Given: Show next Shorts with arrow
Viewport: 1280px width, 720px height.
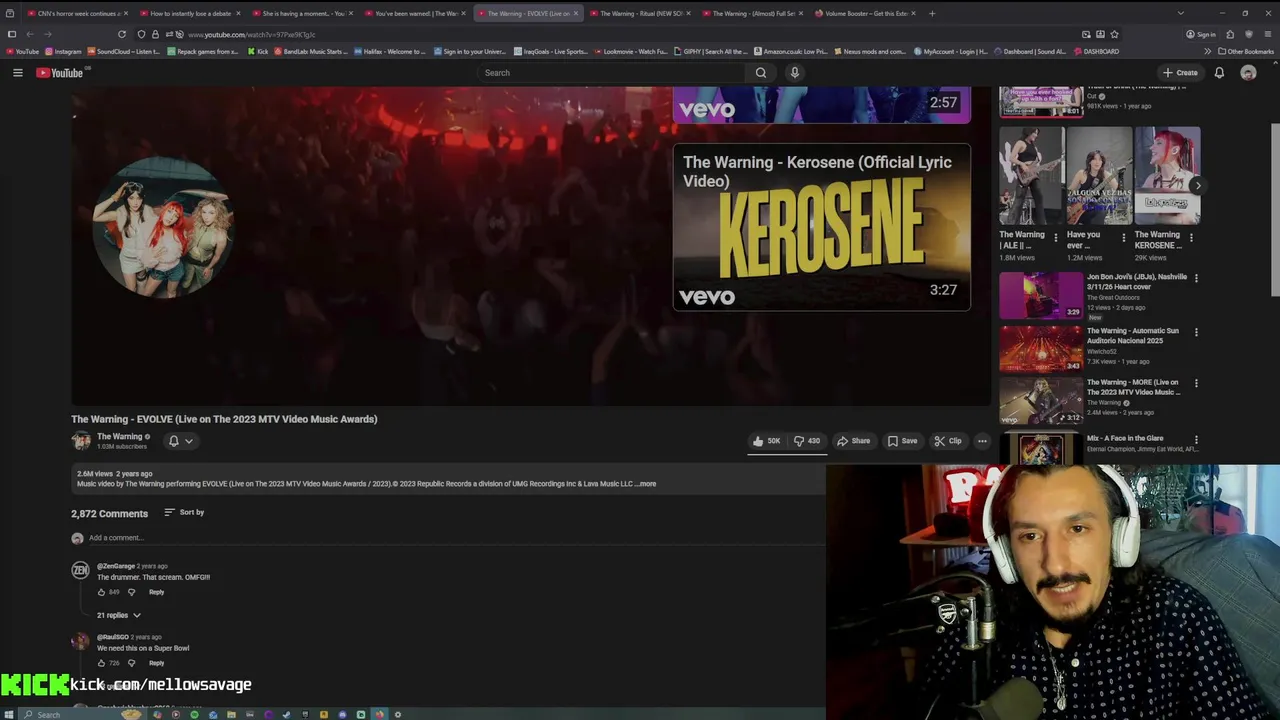Looking at the screenshot, I should point(1197,185).
